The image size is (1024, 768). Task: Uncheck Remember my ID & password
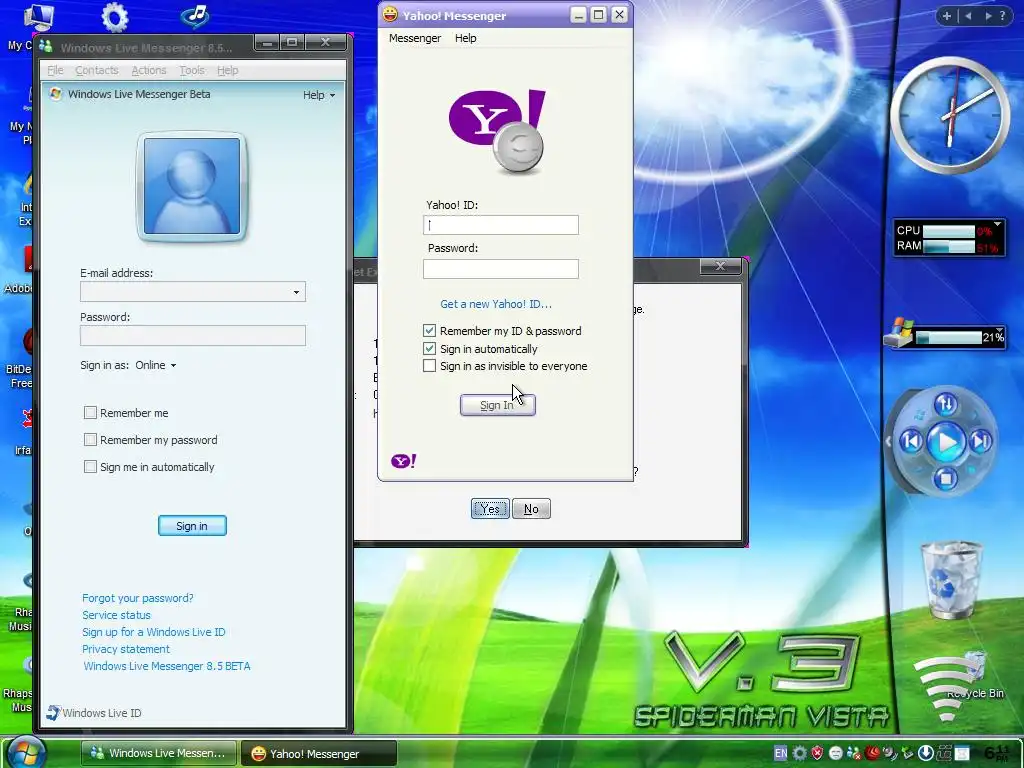429,331
